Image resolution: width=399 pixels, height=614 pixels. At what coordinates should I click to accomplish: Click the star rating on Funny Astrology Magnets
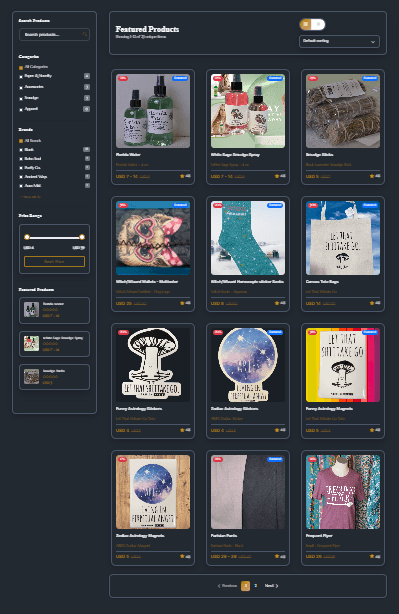[x=375, y=430]
